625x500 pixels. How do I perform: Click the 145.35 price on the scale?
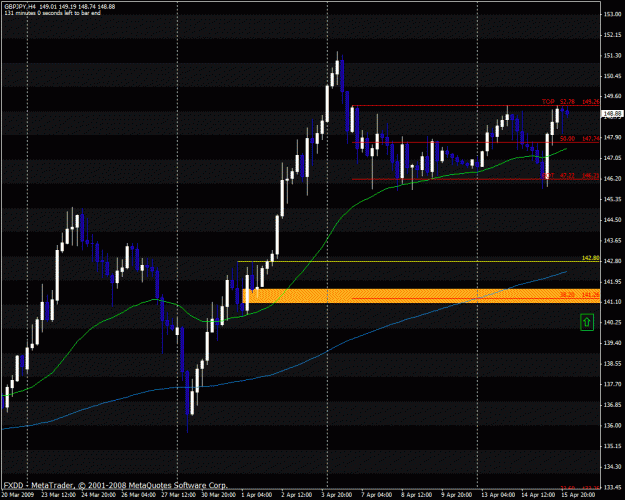[x=613, y=199]
